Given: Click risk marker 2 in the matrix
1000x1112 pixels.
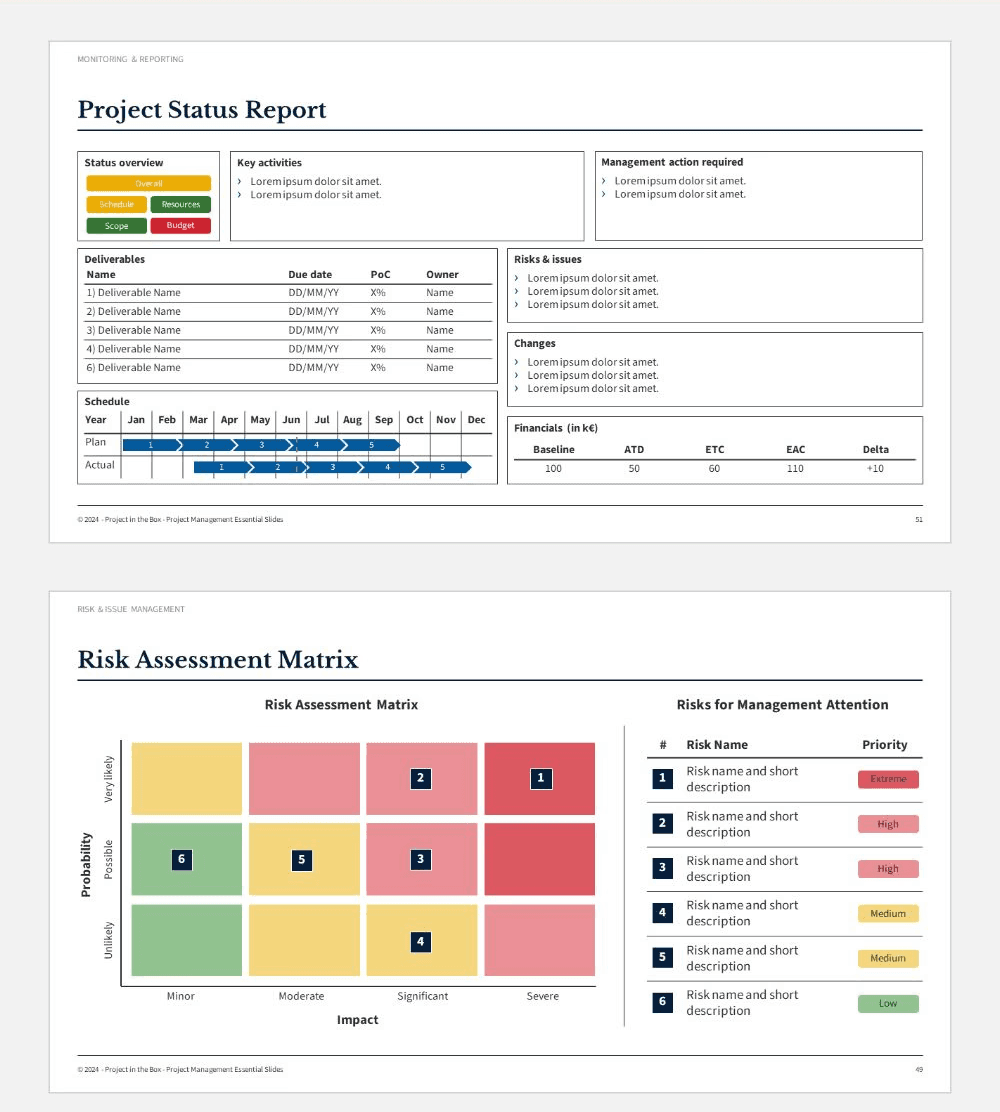Looking at the screenshot, I should (421, 778).
